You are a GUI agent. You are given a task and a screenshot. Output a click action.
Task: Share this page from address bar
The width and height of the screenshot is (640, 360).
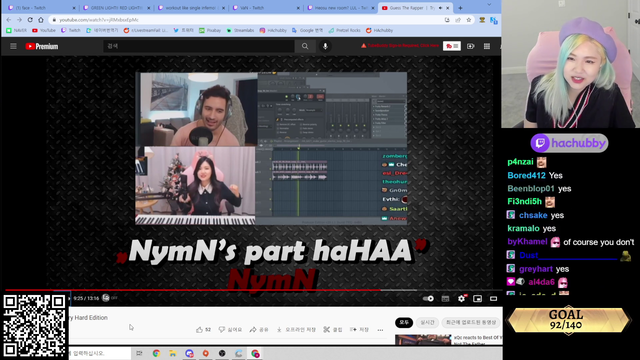tap(458, 20)
